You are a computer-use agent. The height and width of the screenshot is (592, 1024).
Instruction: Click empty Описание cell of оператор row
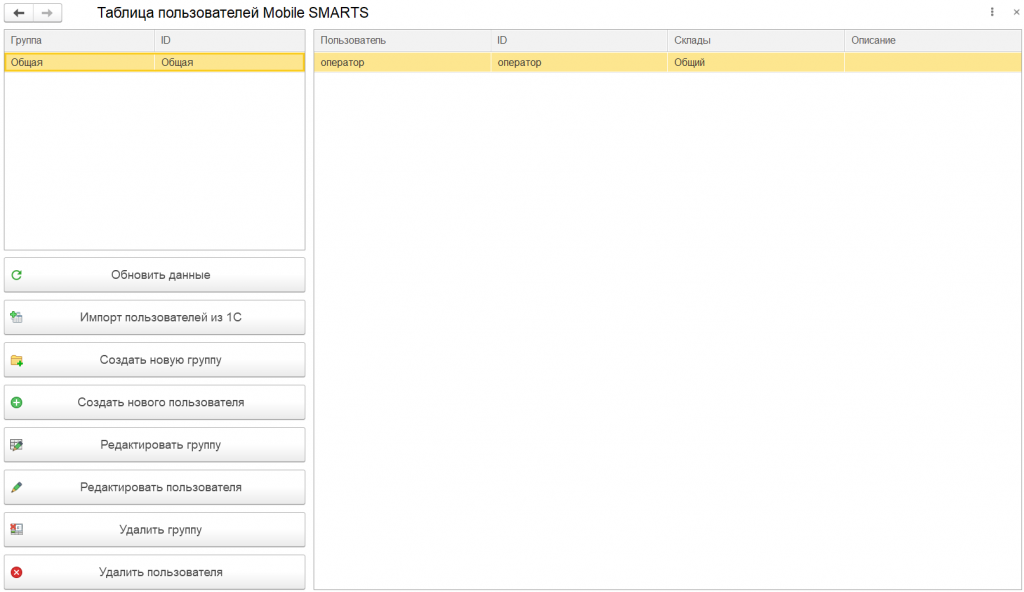[x=933, y=63]
